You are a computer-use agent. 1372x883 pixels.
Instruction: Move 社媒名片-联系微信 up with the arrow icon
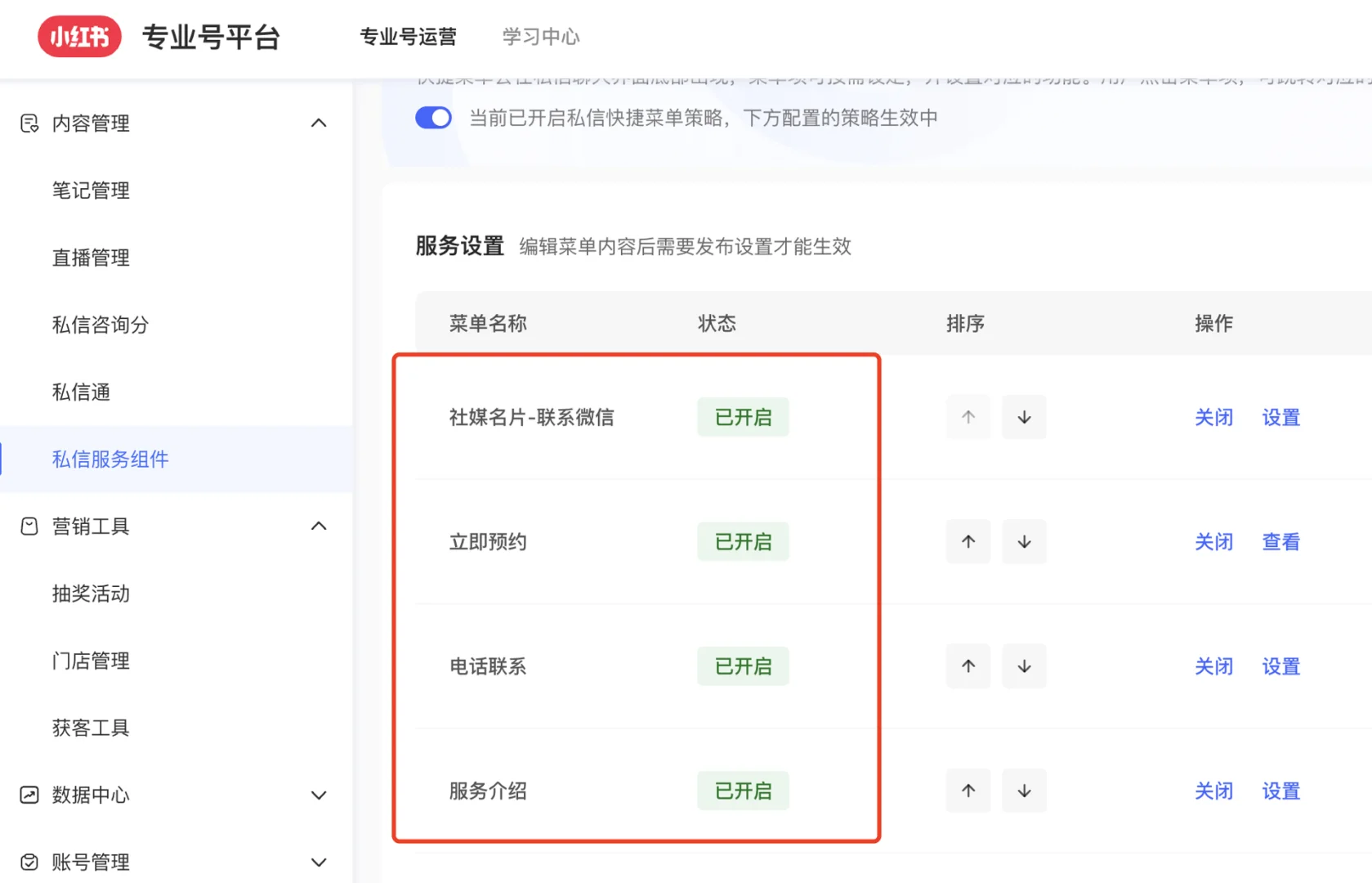coord(968,417)
